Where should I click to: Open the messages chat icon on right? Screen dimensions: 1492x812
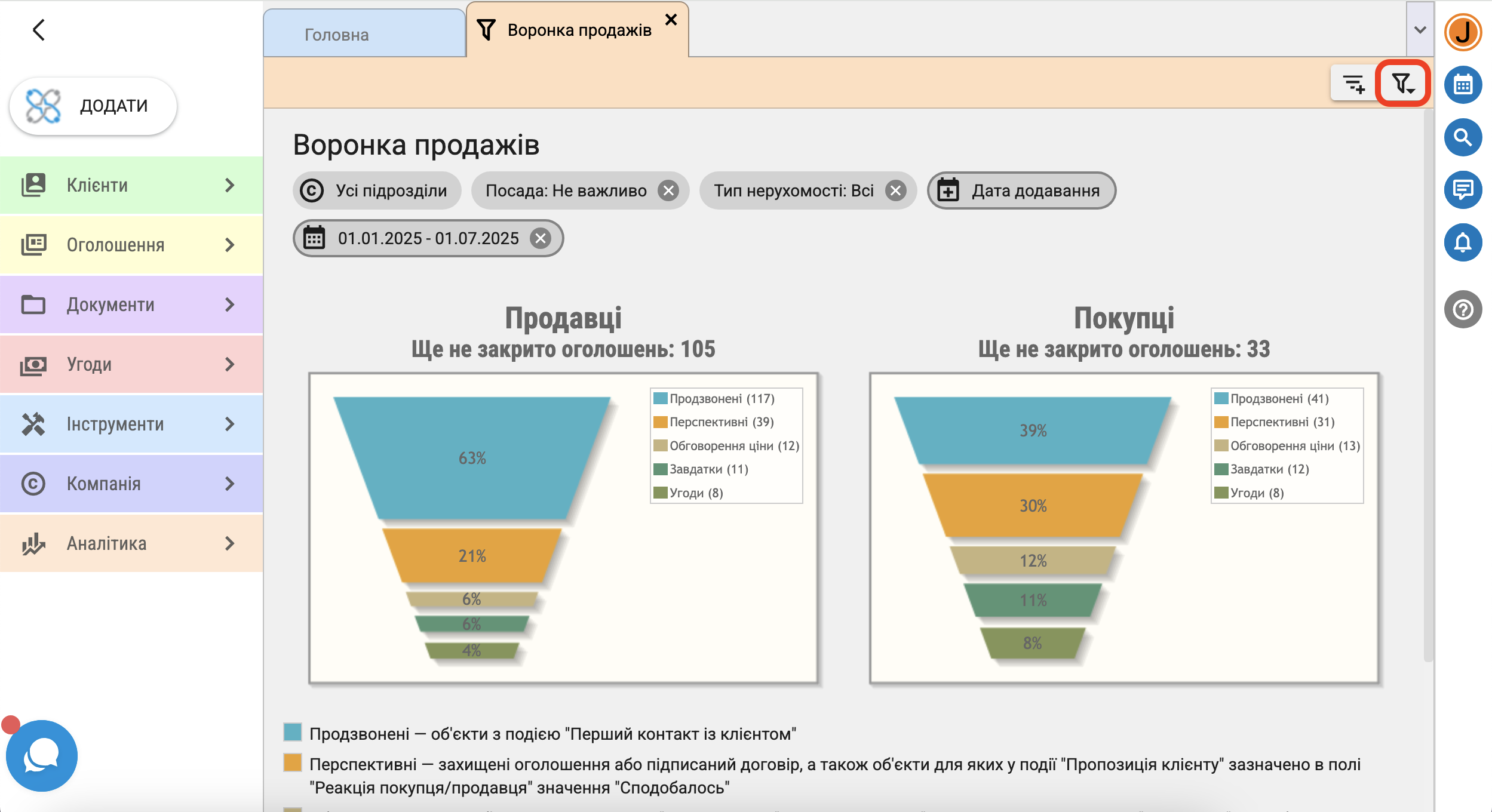click(1463, 190)
